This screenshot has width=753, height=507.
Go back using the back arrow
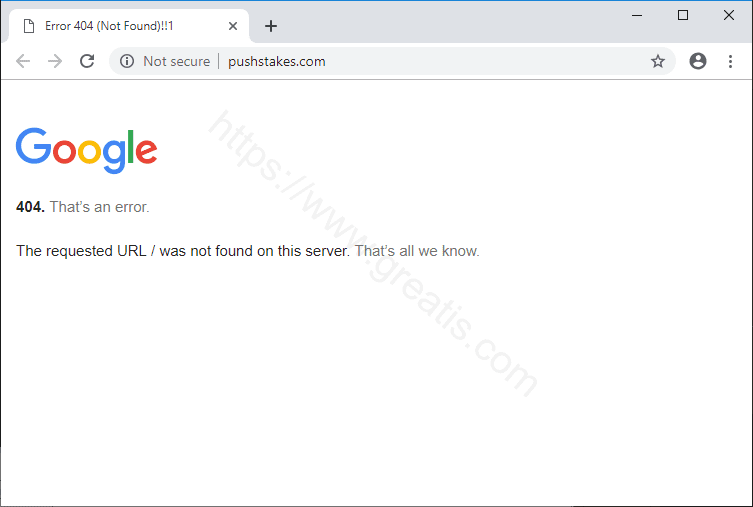(23, 61)
